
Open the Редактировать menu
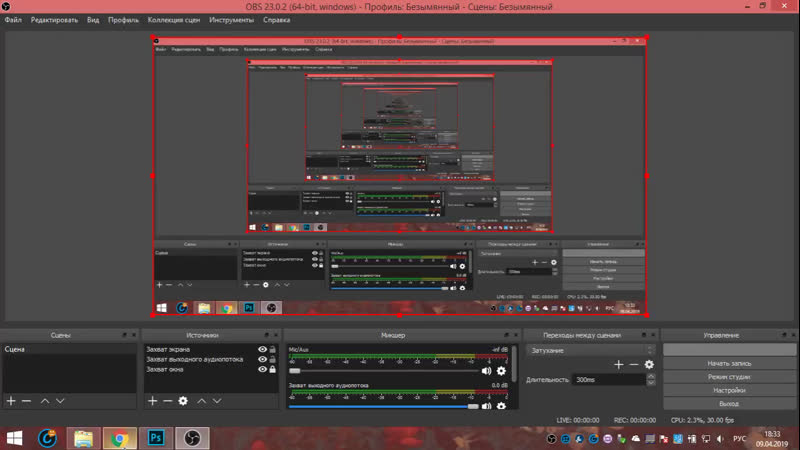click(54, 20)
